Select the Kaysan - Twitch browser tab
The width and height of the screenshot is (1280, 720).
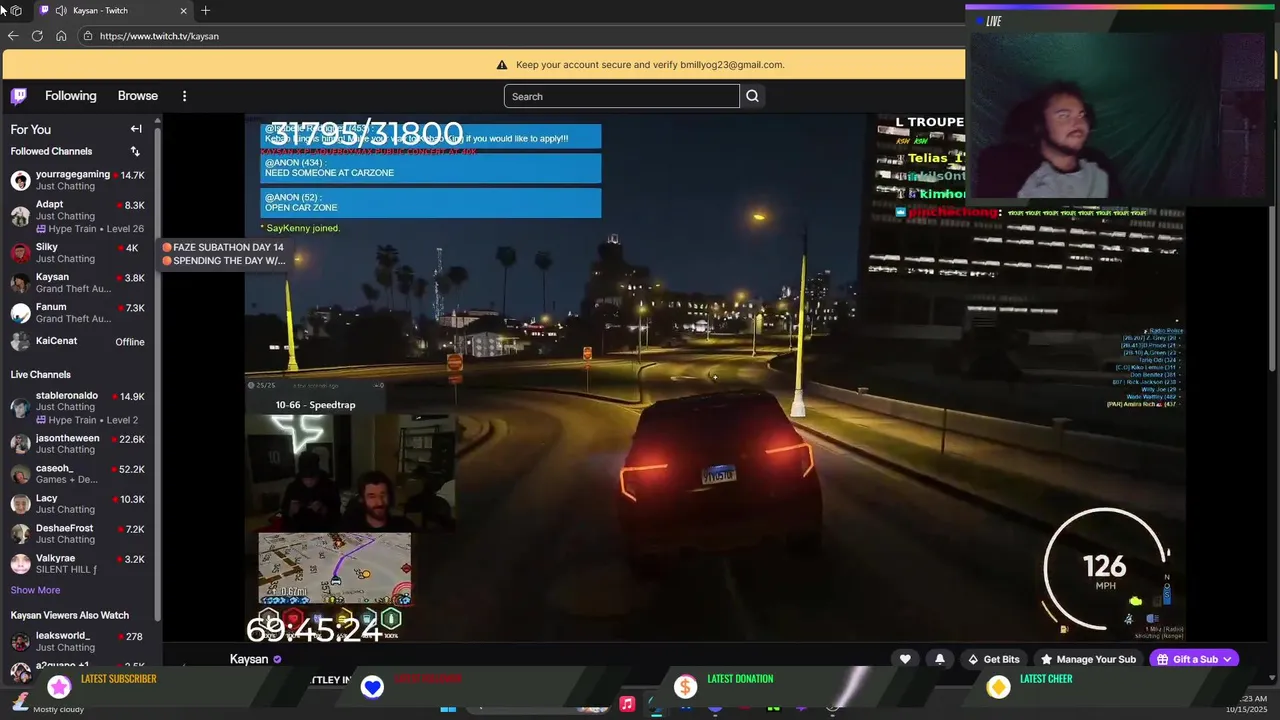coord(114,10)
